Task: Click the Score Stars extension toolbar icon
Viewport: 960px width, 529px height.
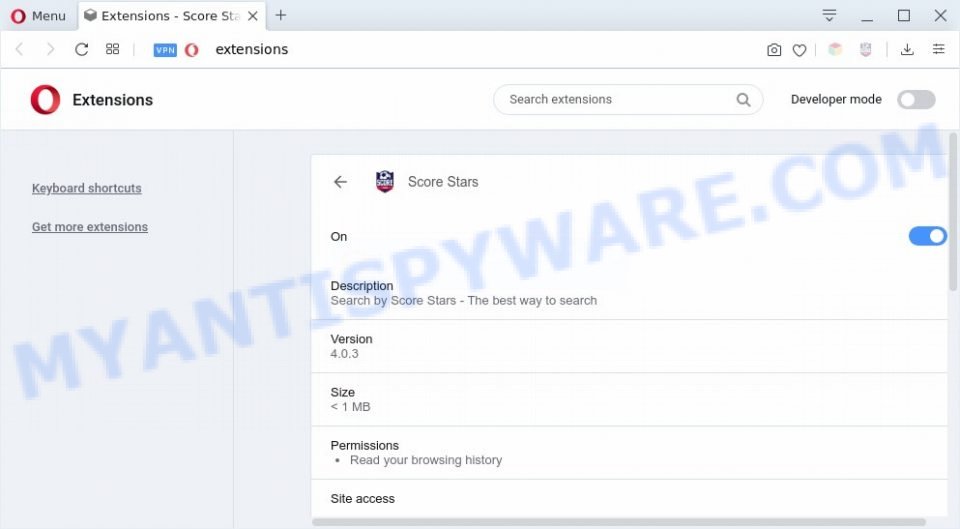Action: pos(865,50)
